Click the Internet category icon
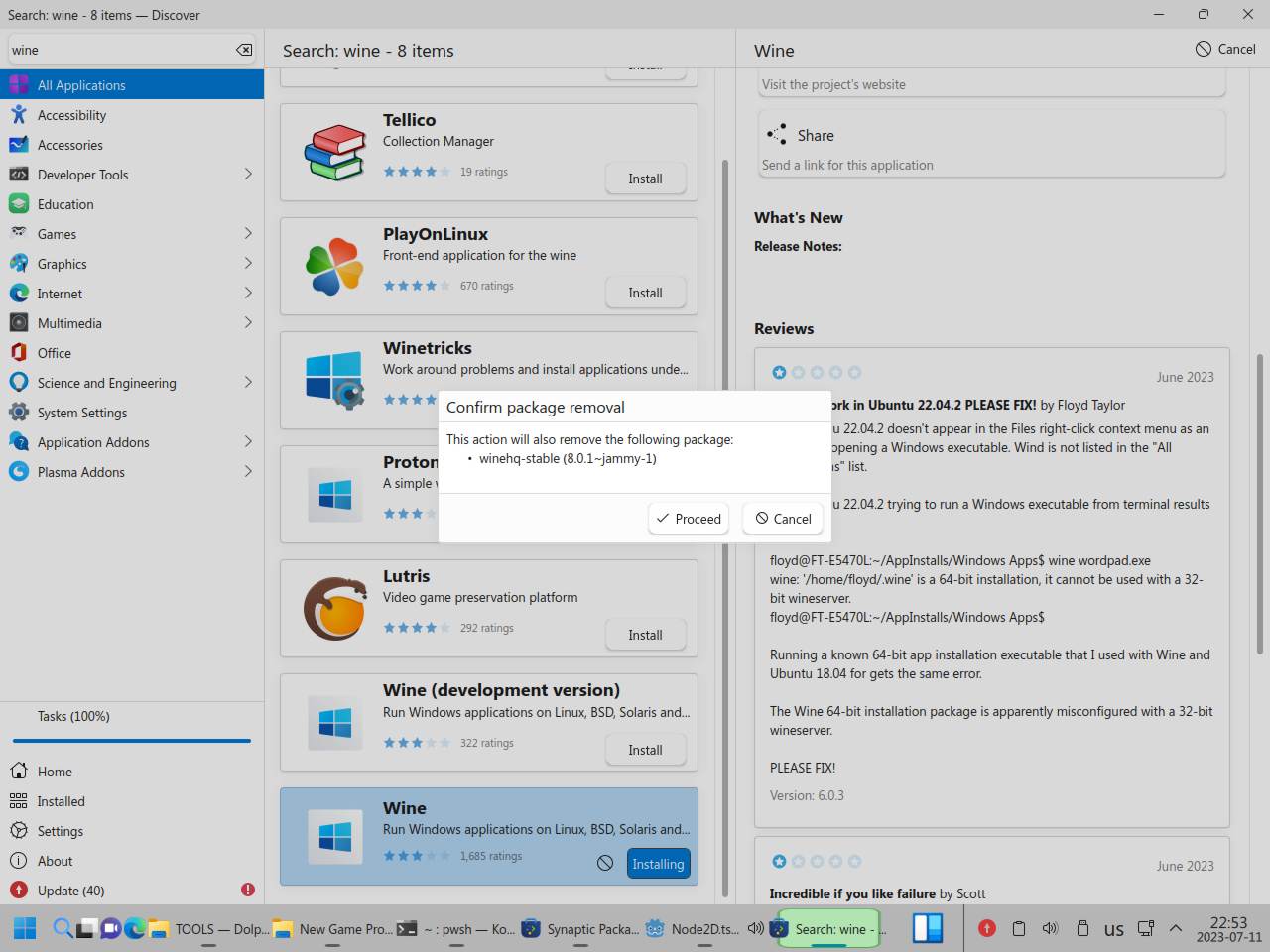1270x952 pixels. click(19, 294)
